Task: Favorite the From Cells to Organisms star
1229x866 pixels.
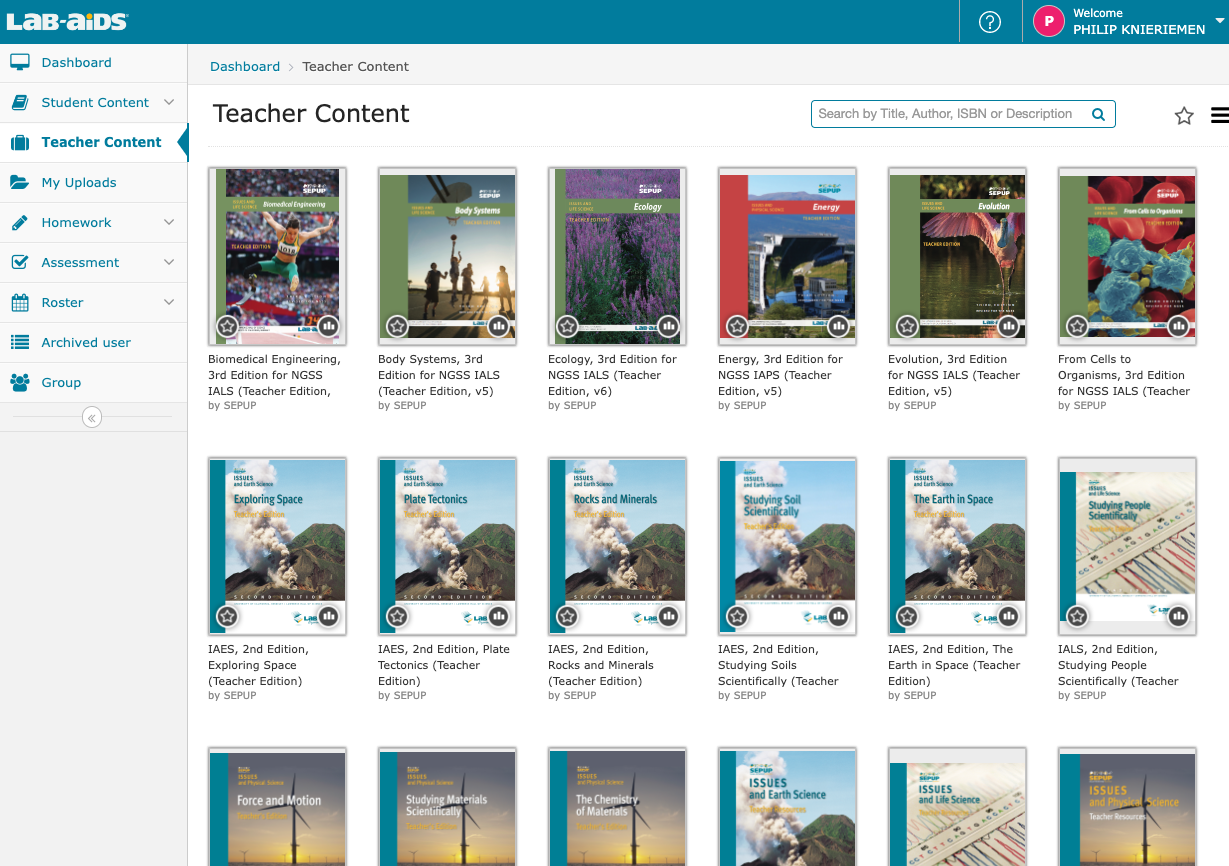Action: point(1077,326)
